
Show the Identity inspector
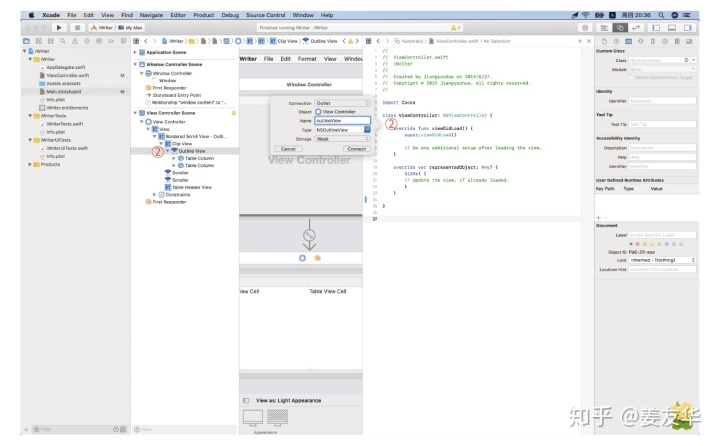629,41
